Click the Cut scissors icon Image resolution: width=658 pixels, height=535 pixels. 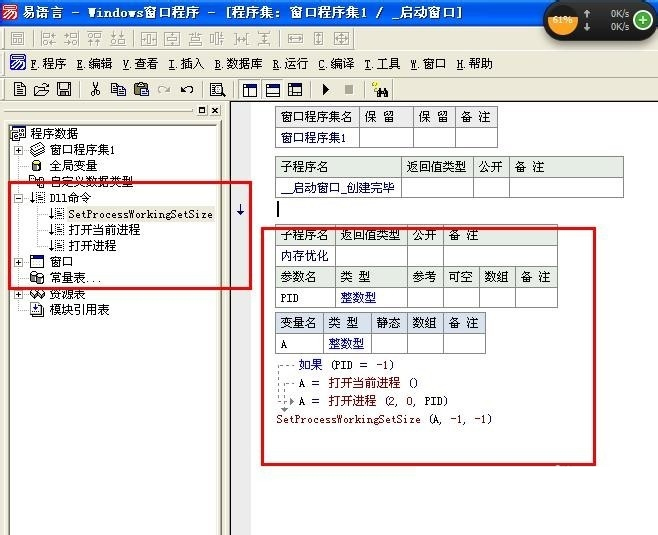pos(95,89)
